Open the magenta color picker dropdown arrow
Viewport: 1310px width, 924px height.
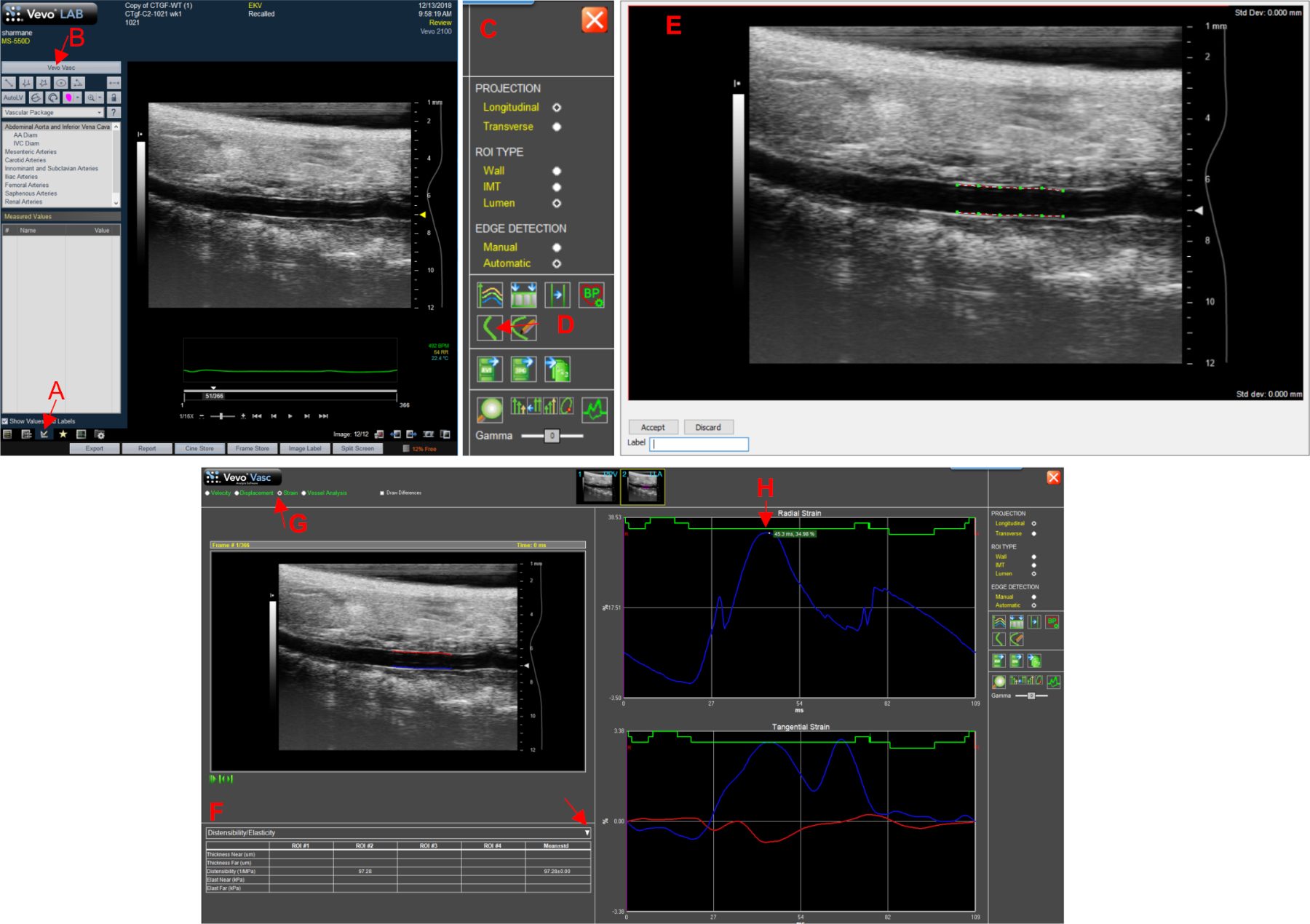[x=78, y=97]
